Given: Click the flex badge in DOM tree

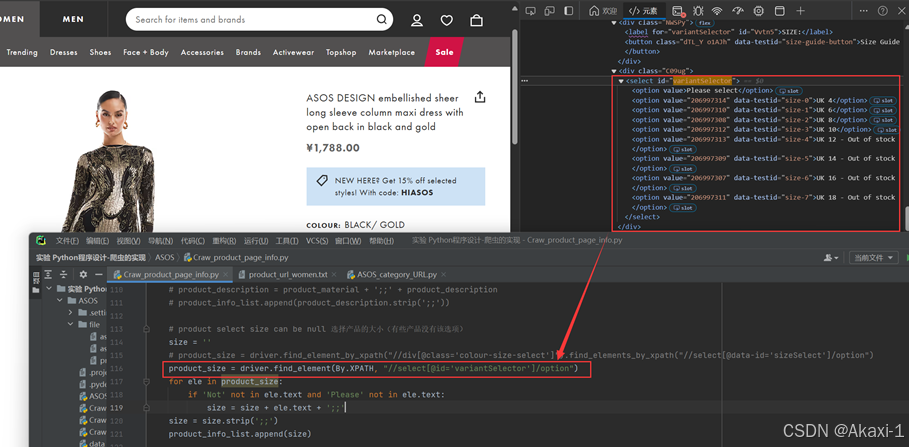Looking at the screenshot, I should (704, 23).
